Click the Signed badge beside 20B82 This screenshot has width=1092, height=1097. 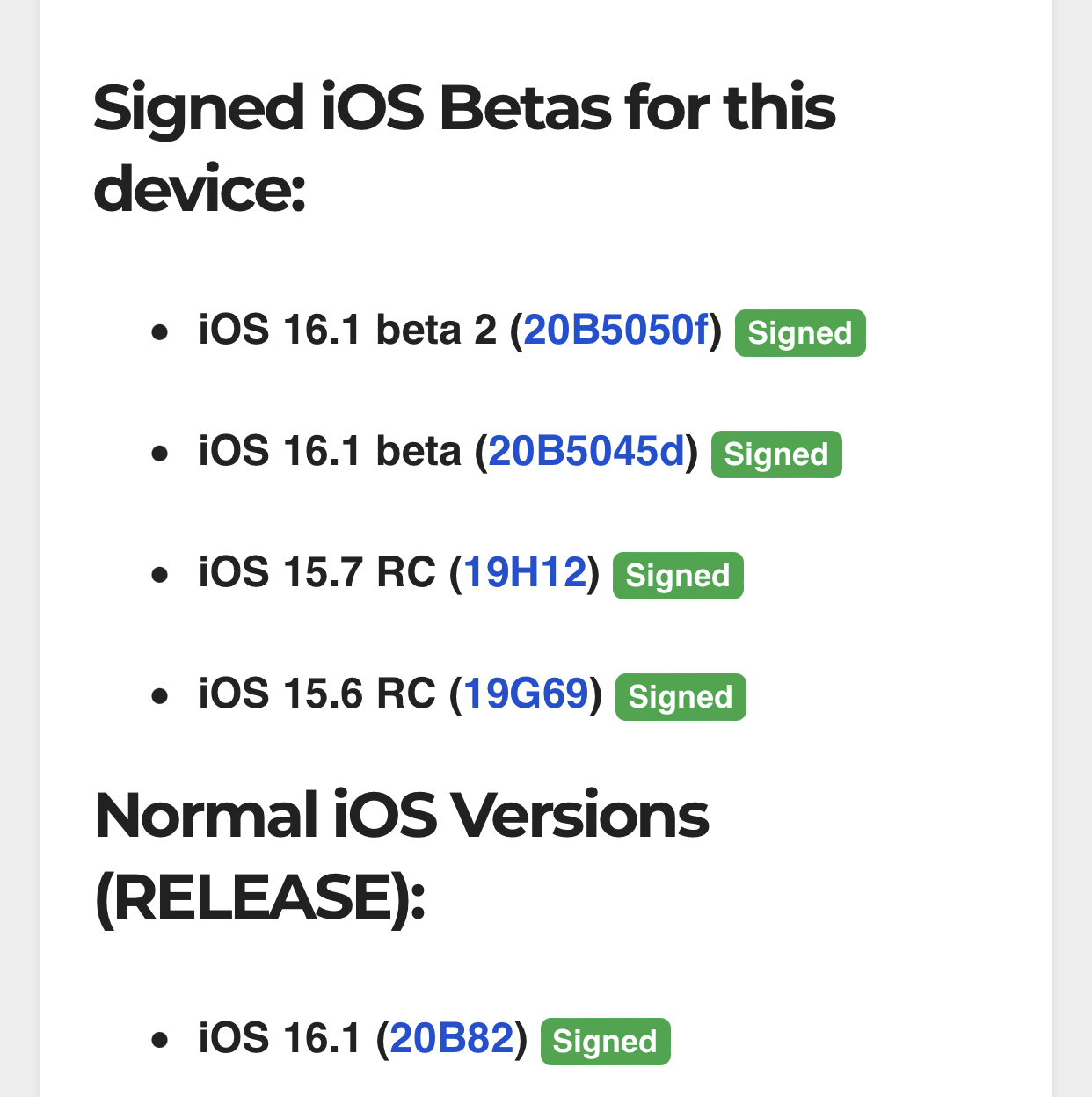pyautogui.click(x=605, y=1042)
